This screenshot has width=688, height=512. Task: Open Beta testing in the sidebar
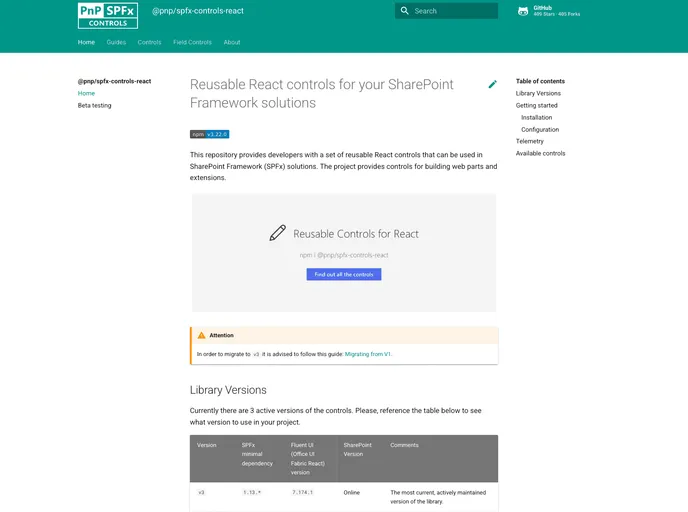point(94,105)
